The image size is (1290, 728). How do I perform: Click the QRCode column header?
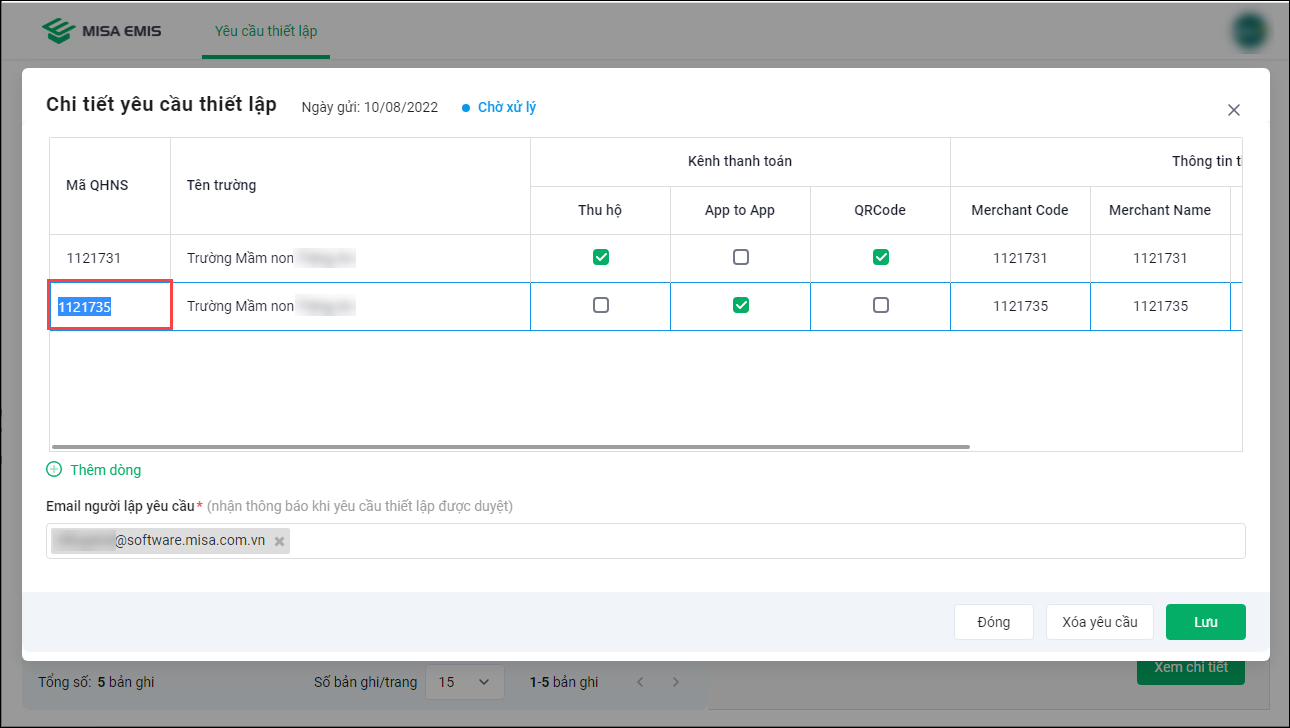pyautogui.click(x=880, y=210)
